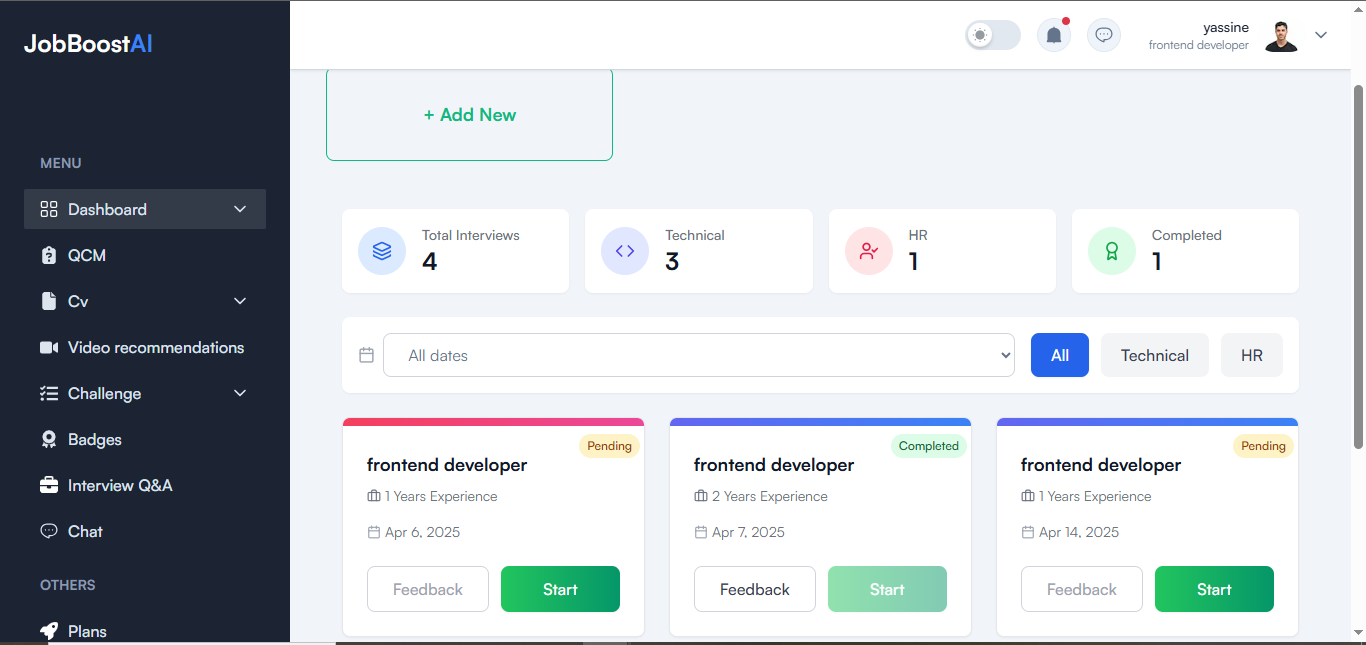This screenshot has height=645, width=1366.
Task: Expand the Dashboard submenu chevron
Action: coord(240,209)
